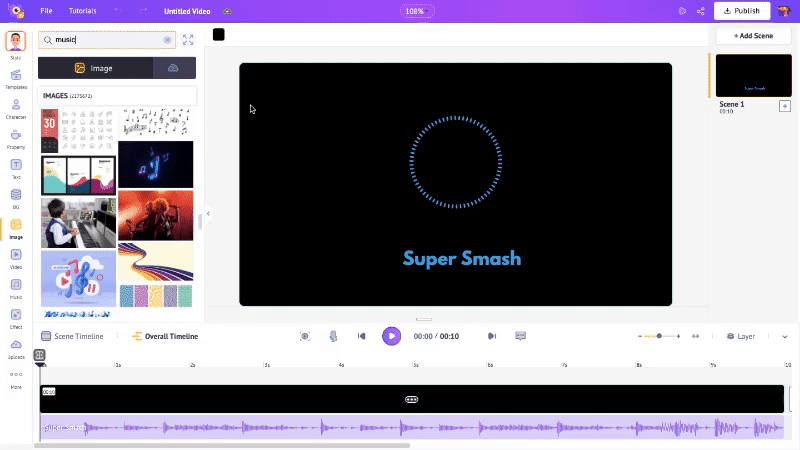
Task: Click the Add Scene button
Action: click(753, 35)
